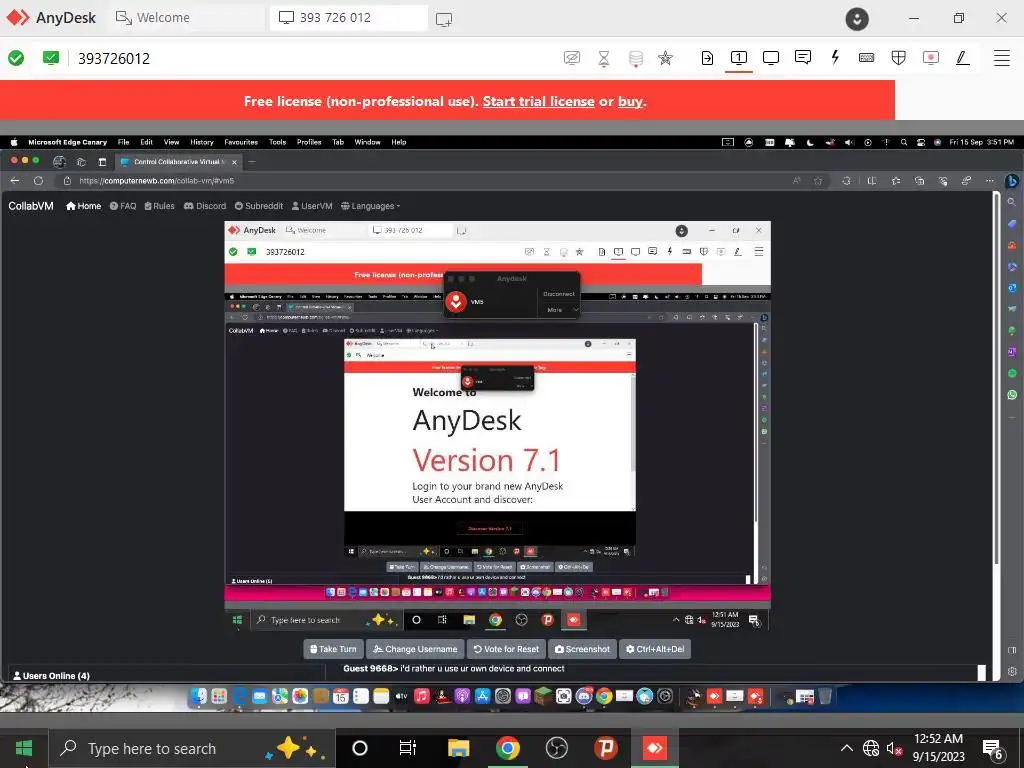Image resolution: width=1024 pixels, height=768 pixels.
Task: Open Music app in the Mac dock
Action: [x=422, y=697]
